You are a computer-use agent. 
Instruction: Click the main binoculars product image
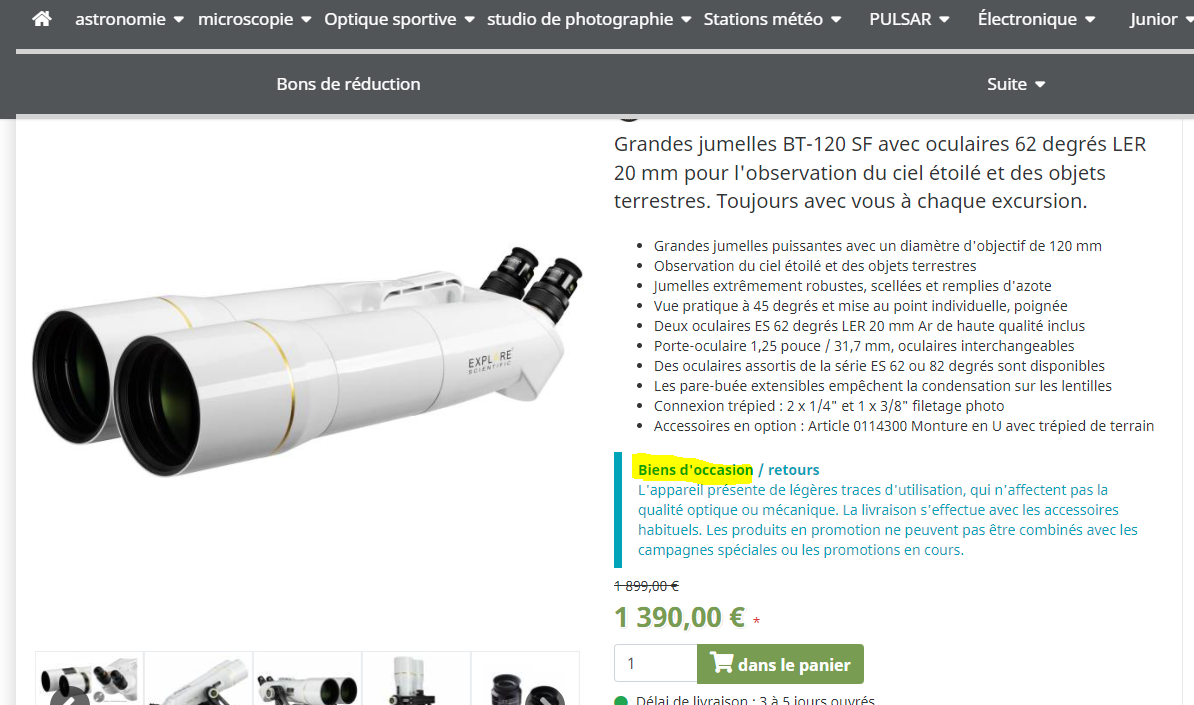(307, 362)
